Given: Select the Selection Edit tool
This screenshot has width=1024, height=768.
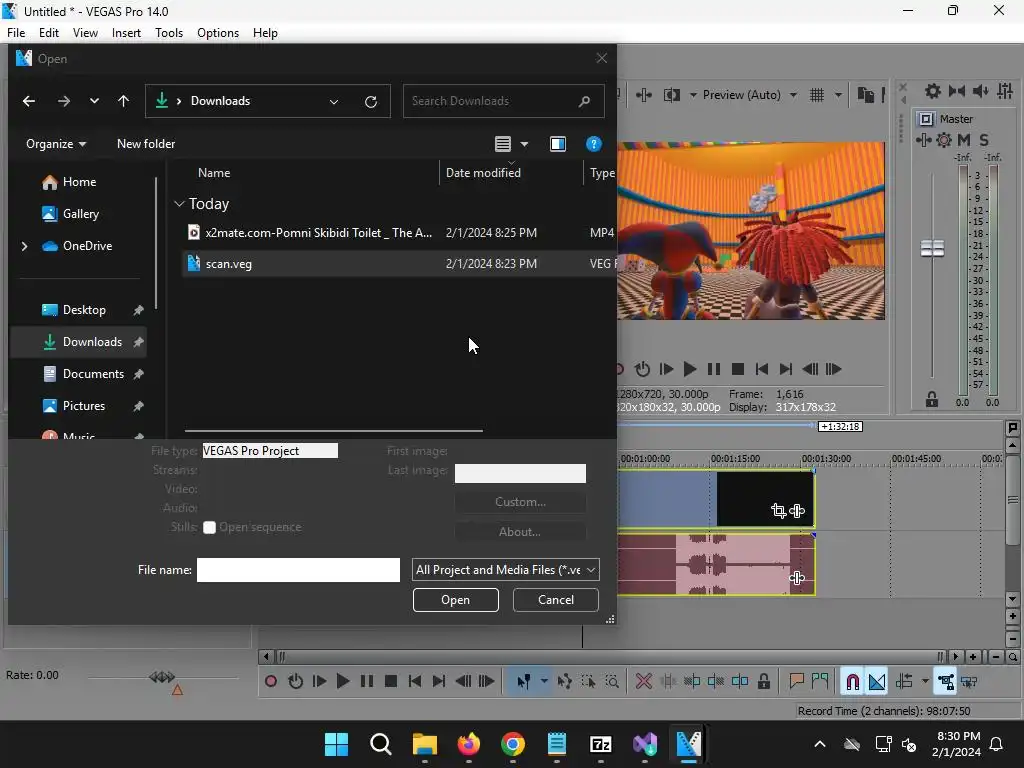Looking at the screenshot, I should coord(588,682).
